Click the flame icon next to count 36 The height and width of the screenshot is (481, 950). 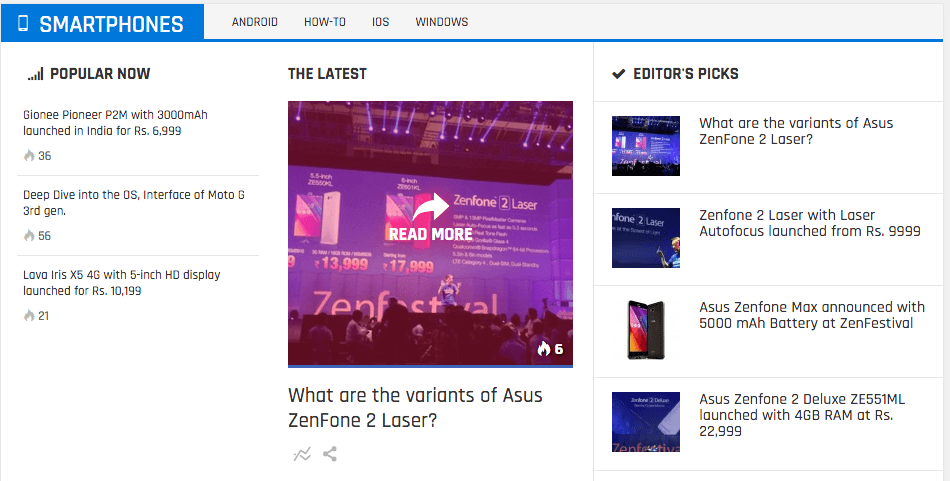tap(29, 156)
